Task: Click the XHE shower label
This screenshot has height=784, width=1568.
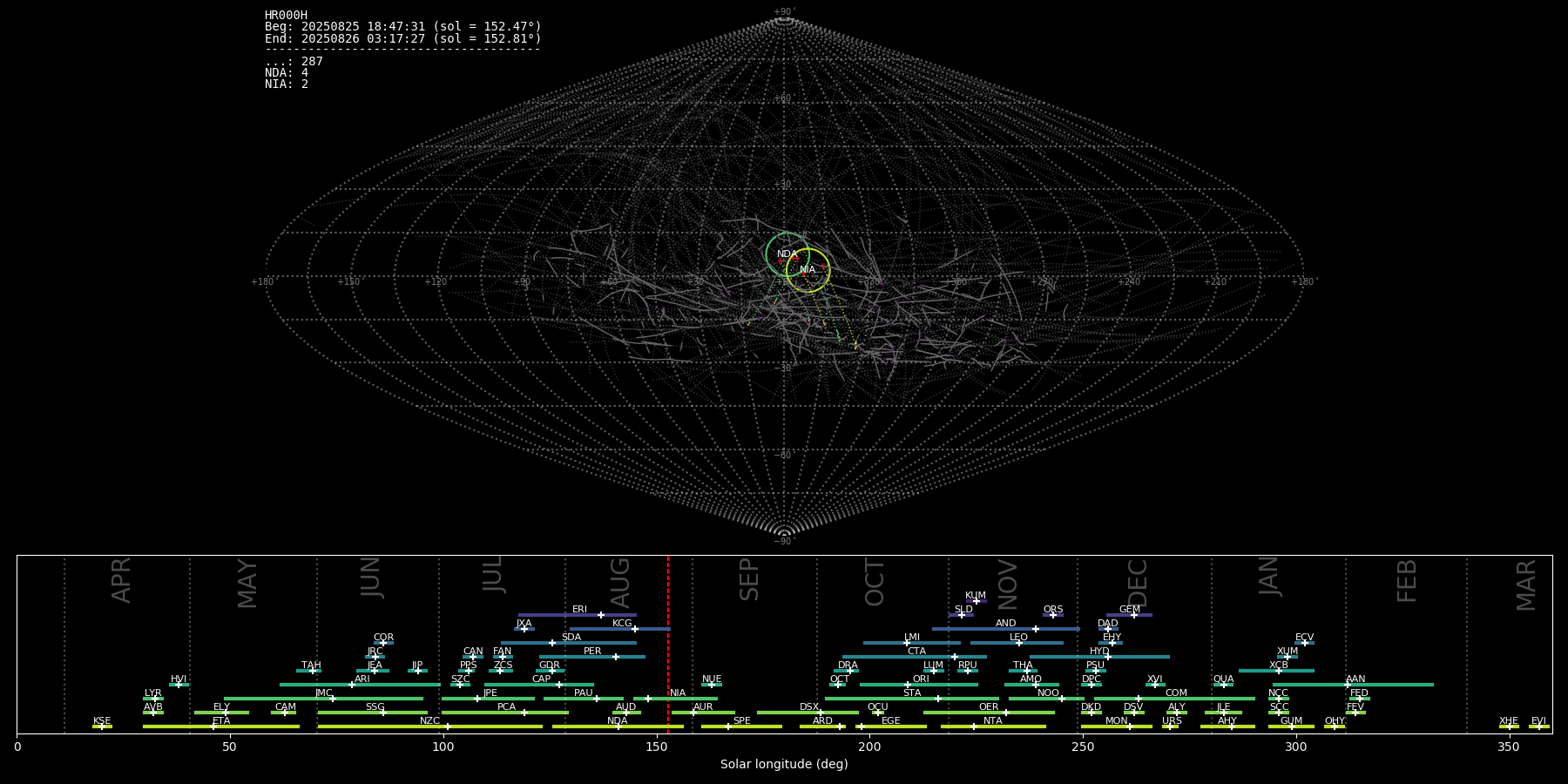Action: pos(1509,721)
